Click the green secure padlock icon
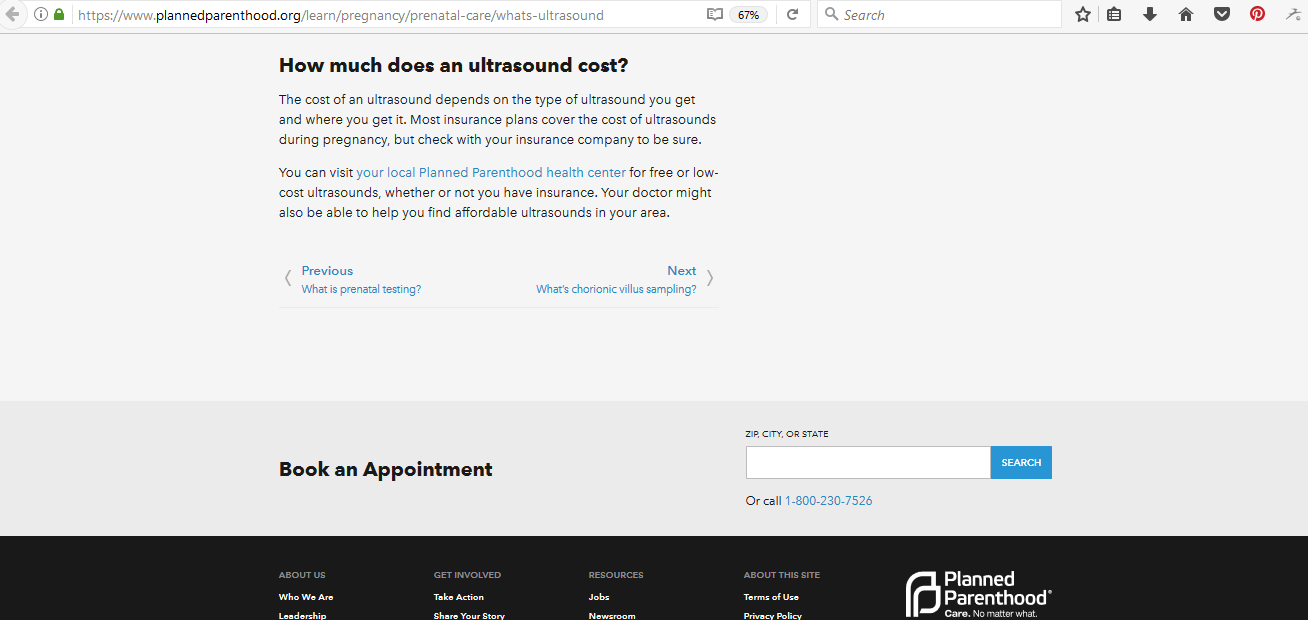This screenshot has height=620, width=1308. pos(59,14)
